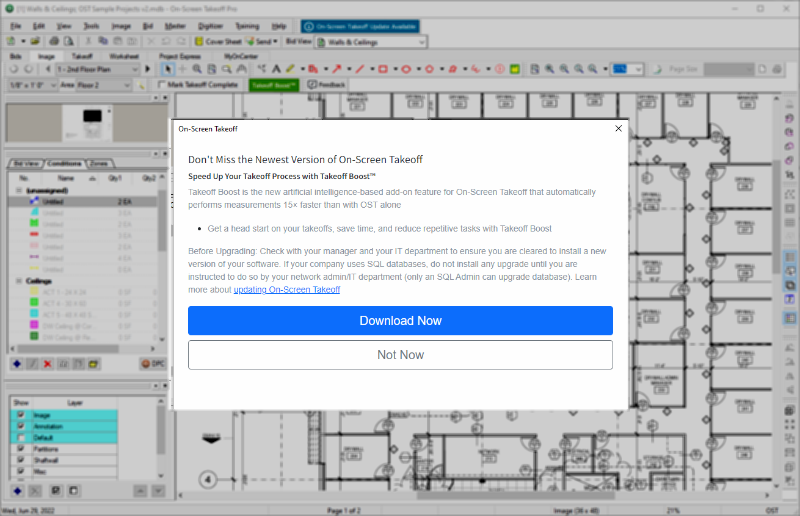Screen dimensions: 800x516
Task: Toggle the Partitions layer Show checkbox
Action: (x=21, y=449)
